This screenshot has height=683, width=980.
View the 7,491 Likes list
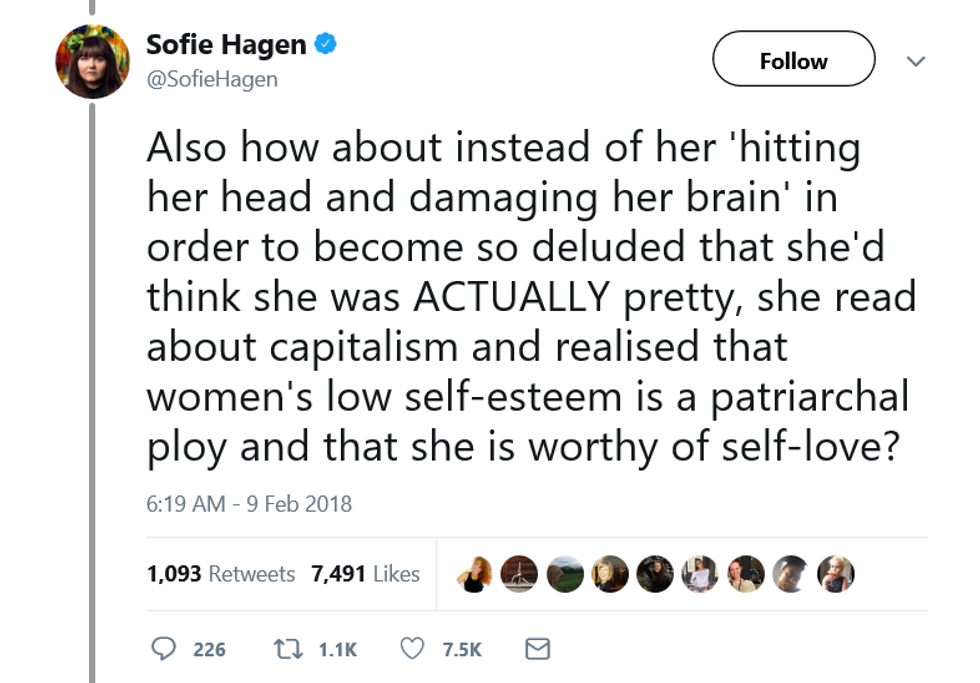365,574
